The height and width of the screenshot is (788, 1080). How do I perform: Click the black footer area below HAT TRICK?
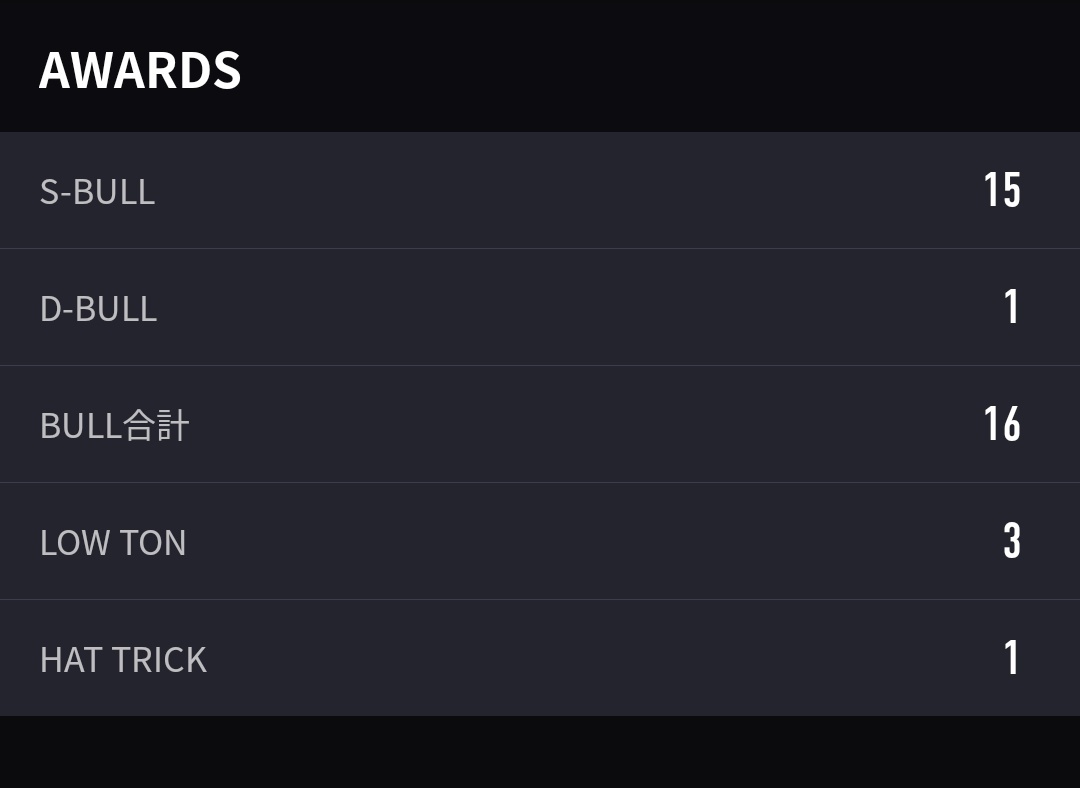pos(540,752)
